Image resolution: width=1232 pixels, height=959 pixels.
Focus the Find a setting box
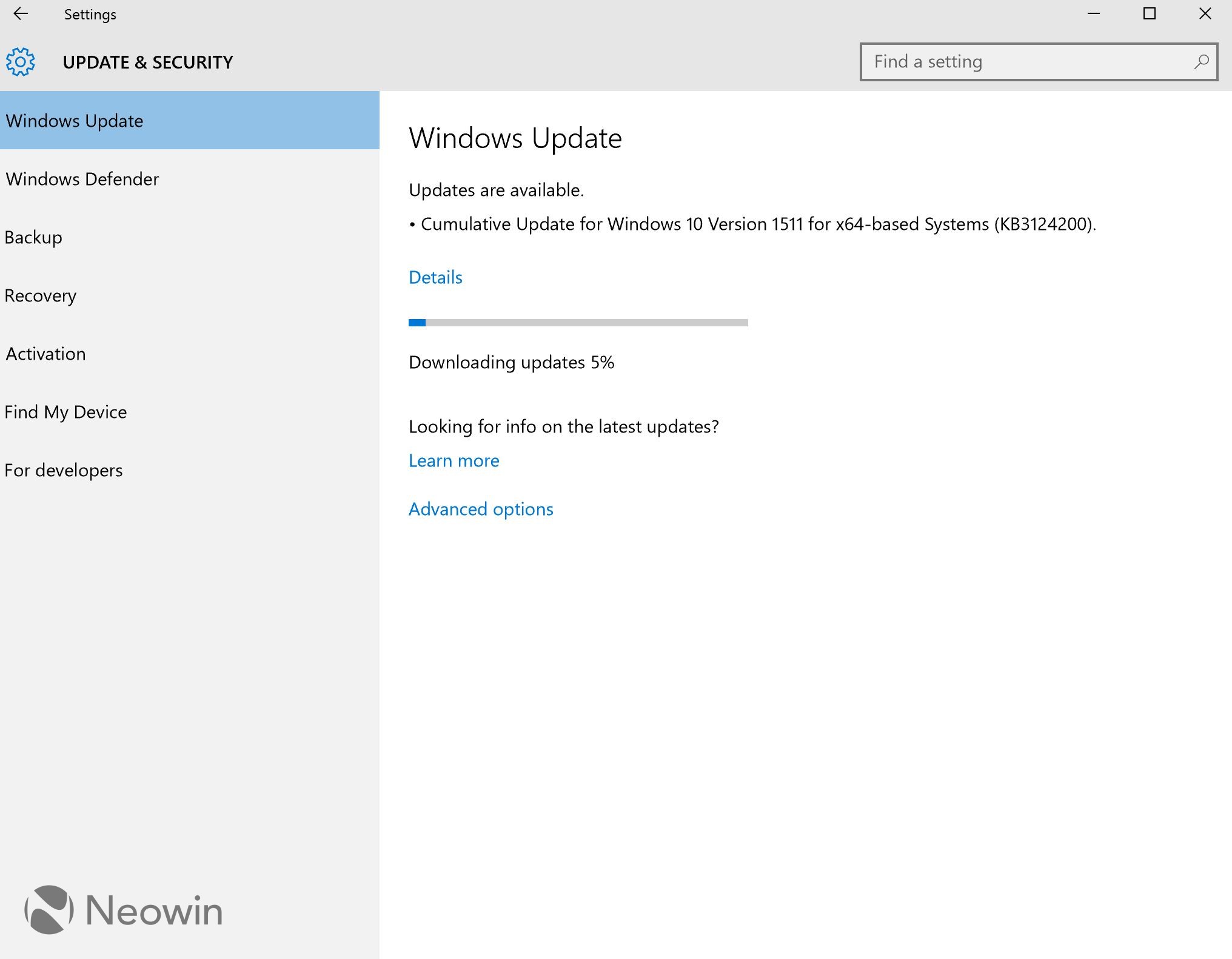pos(1039,62)
